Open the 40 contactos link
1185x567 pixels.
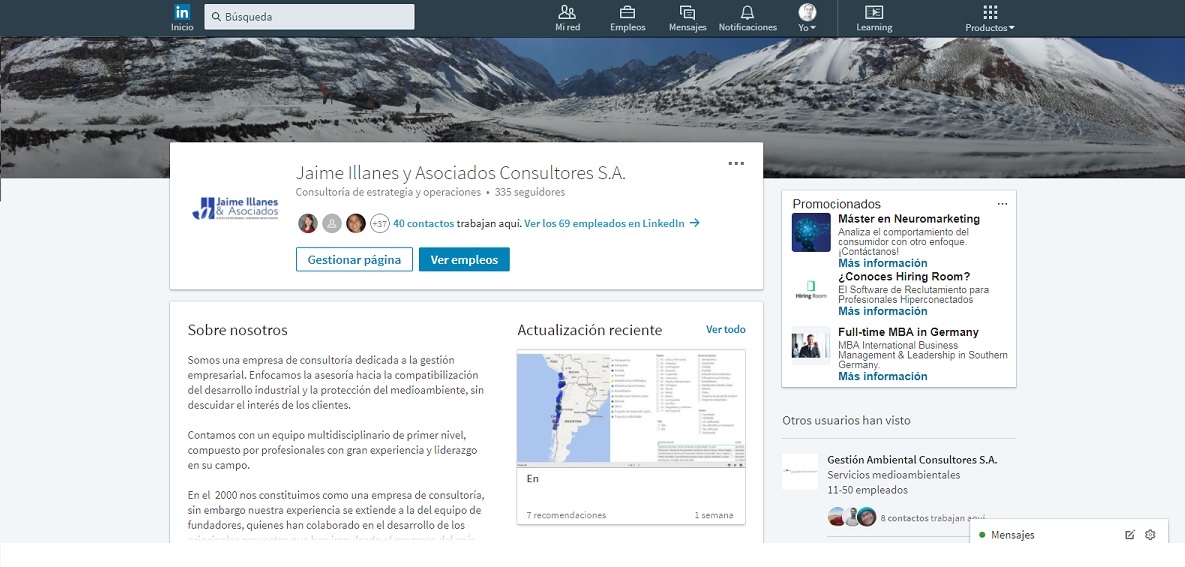click(423, 223)
